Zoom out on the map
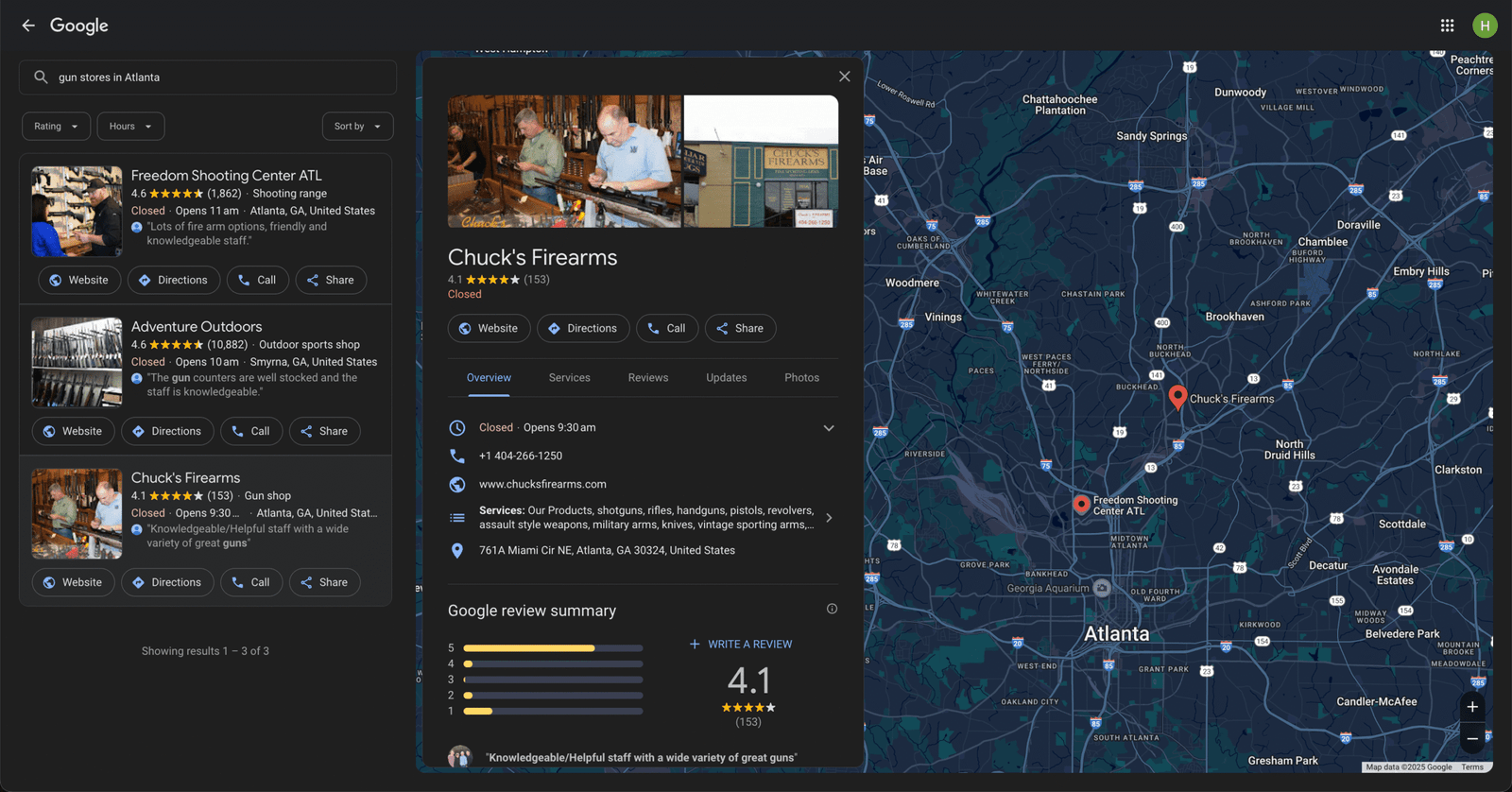1512x792 pixels. pyautogui.click(x=1472, y=739)
